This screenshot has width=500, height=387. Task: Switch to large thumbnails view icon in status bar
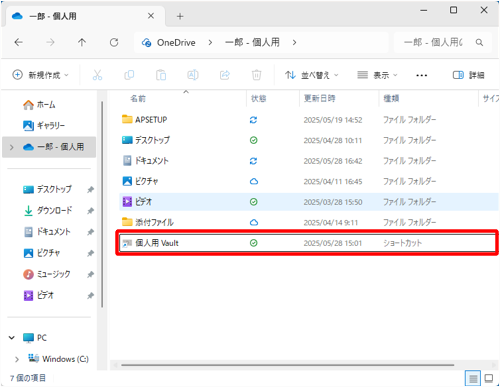click(x=489, y=378)
